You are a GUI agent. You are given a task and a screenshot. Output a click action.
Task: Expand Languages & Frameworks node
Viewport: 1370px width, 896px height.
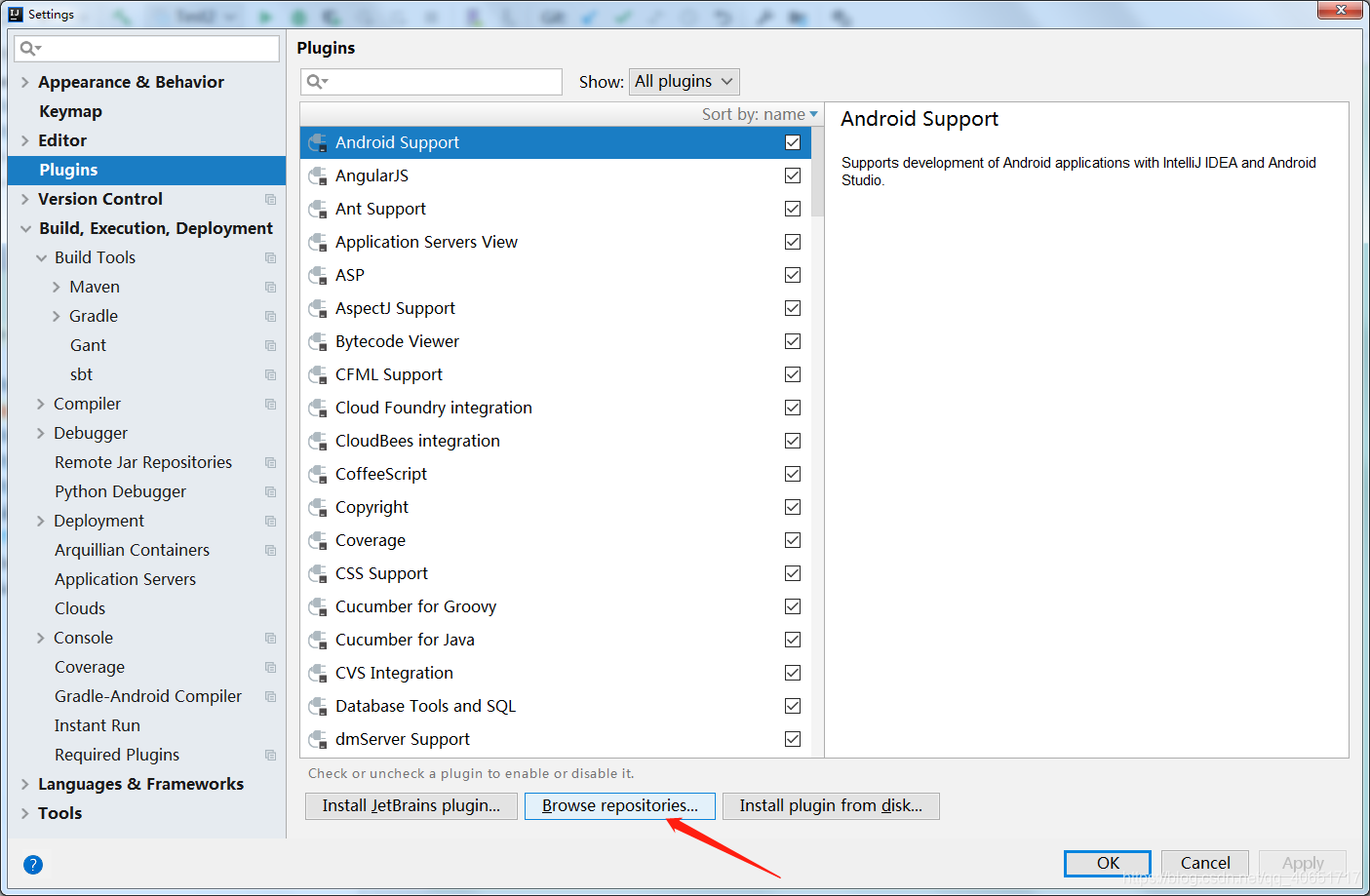coord(25,785)
